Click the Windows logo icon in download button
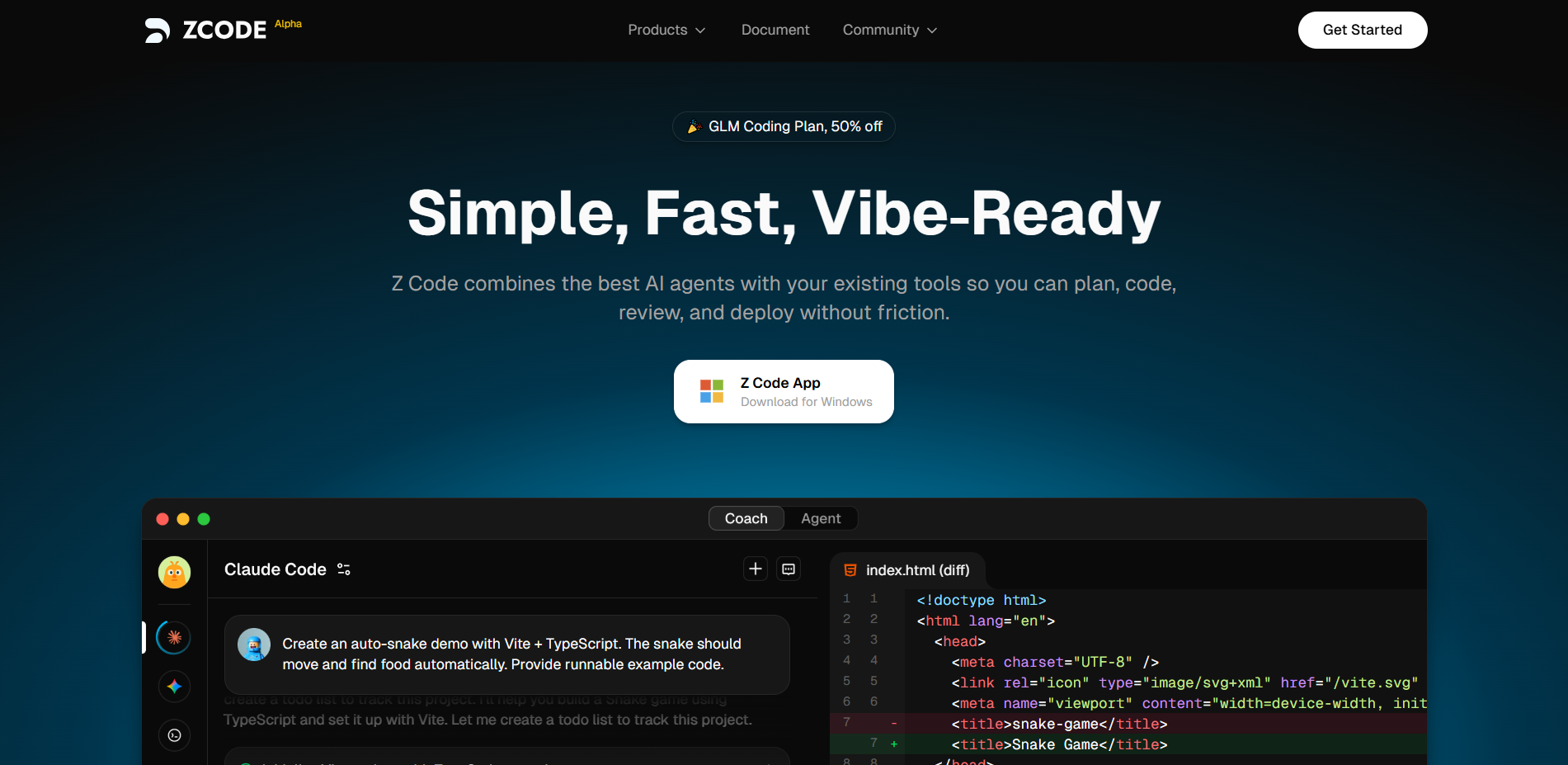Viewport: 1568px width, 765px height. 712,391
